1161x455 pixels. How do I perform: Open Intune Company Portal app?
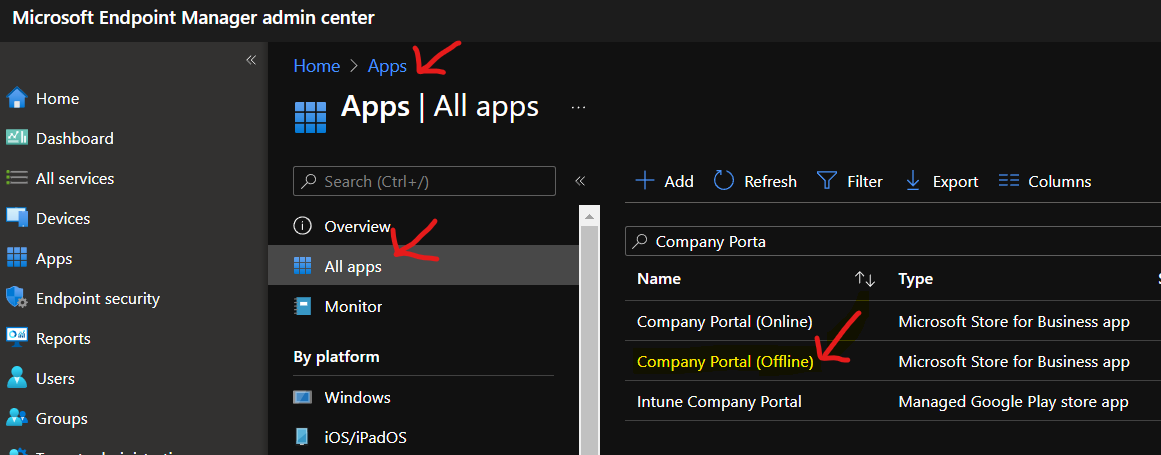(x=719, y=402)
